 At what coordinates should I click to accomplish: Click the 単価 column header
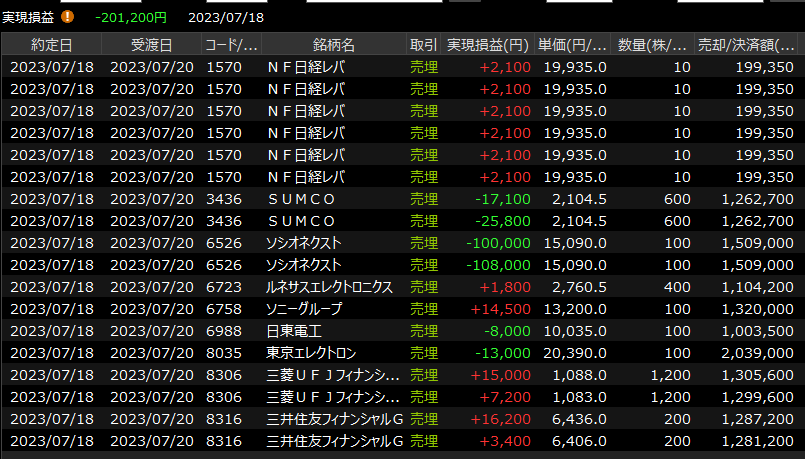pyautogui.click(x=572, y=45)
